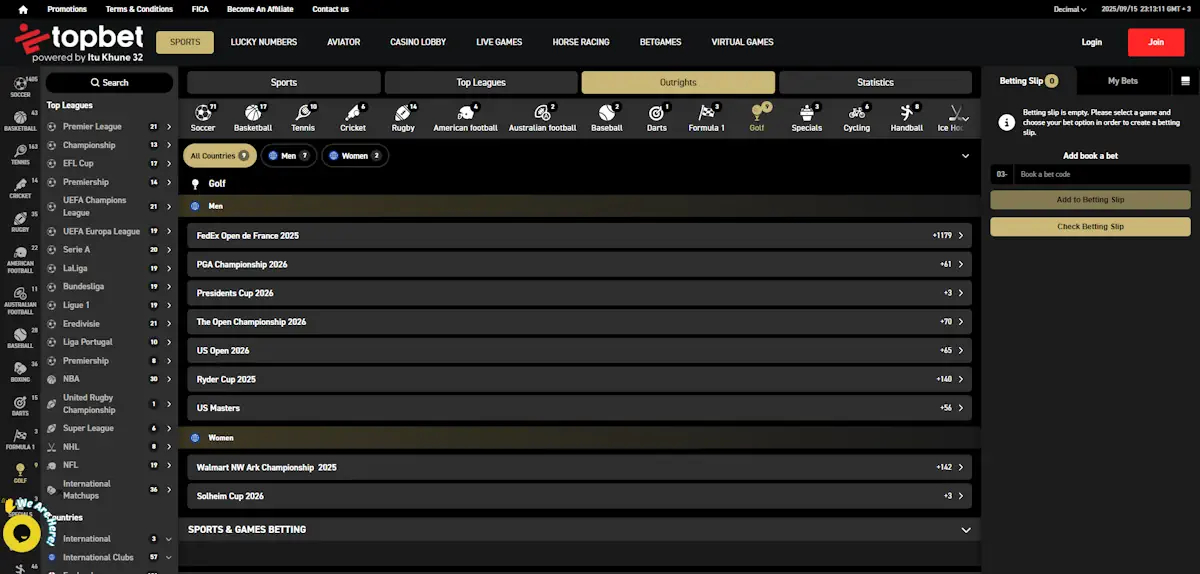
Task: Select the Handball icon in outrights row
Action: point(907,117)
